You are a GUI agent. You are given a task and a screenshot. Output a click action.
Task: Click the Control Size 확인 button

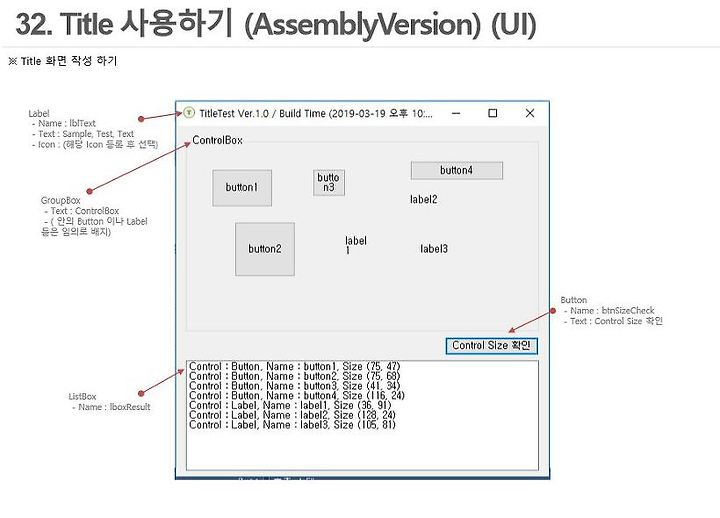tap(491, 346)
